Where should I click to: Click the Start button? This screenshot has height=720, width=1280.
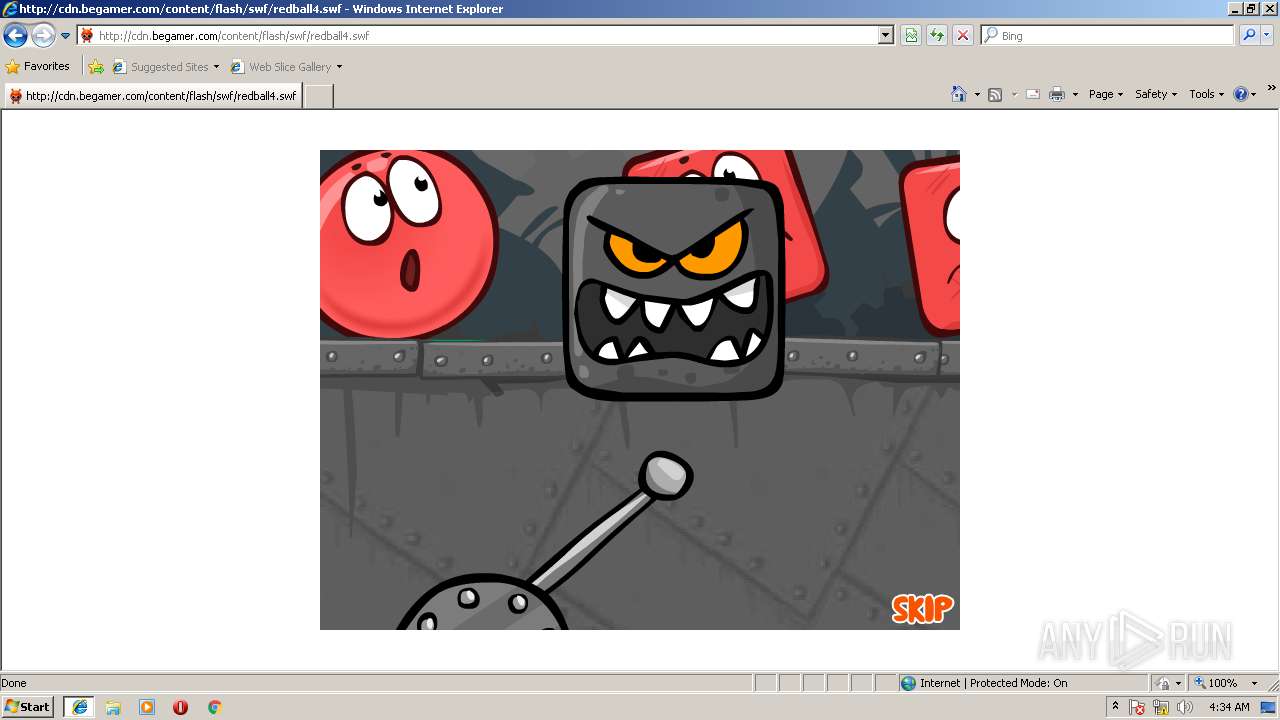[27, 706]
